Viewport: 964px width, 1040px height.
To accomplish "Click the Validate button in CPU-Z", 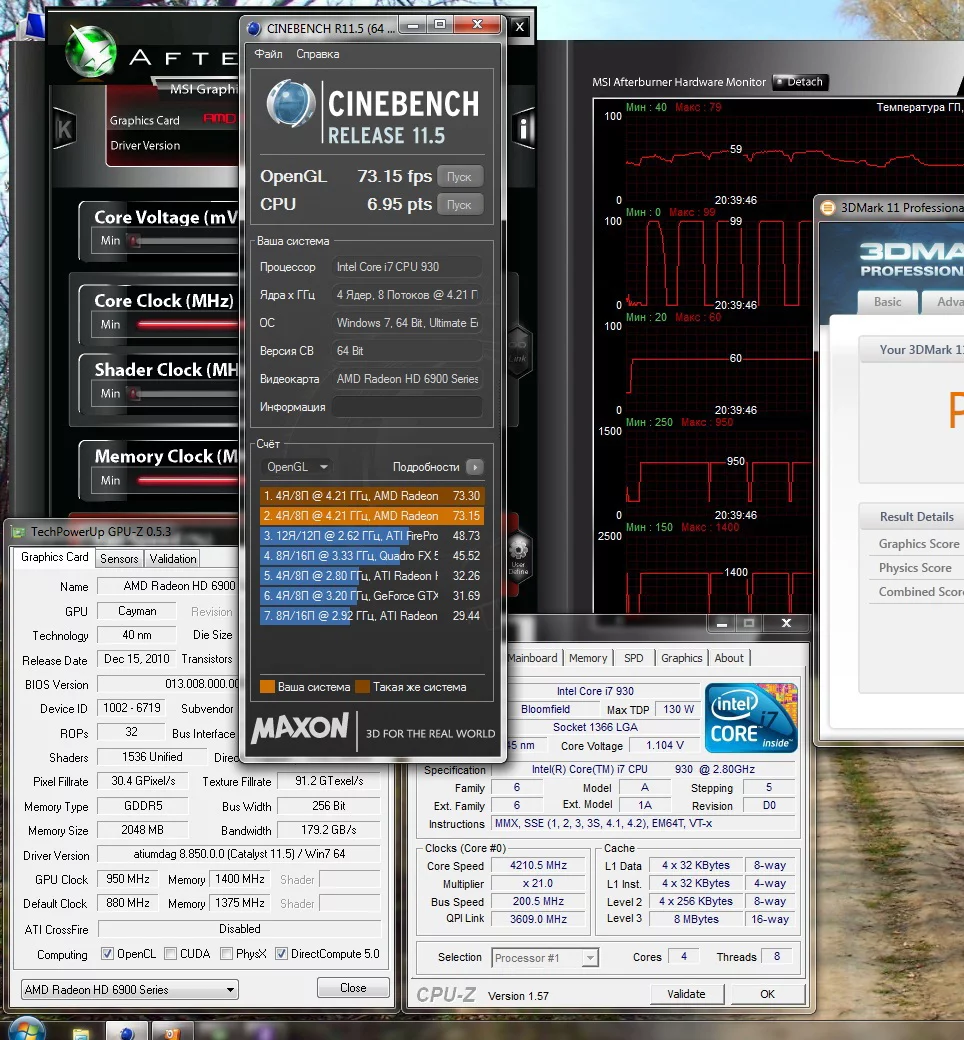I will coord(686,994).
